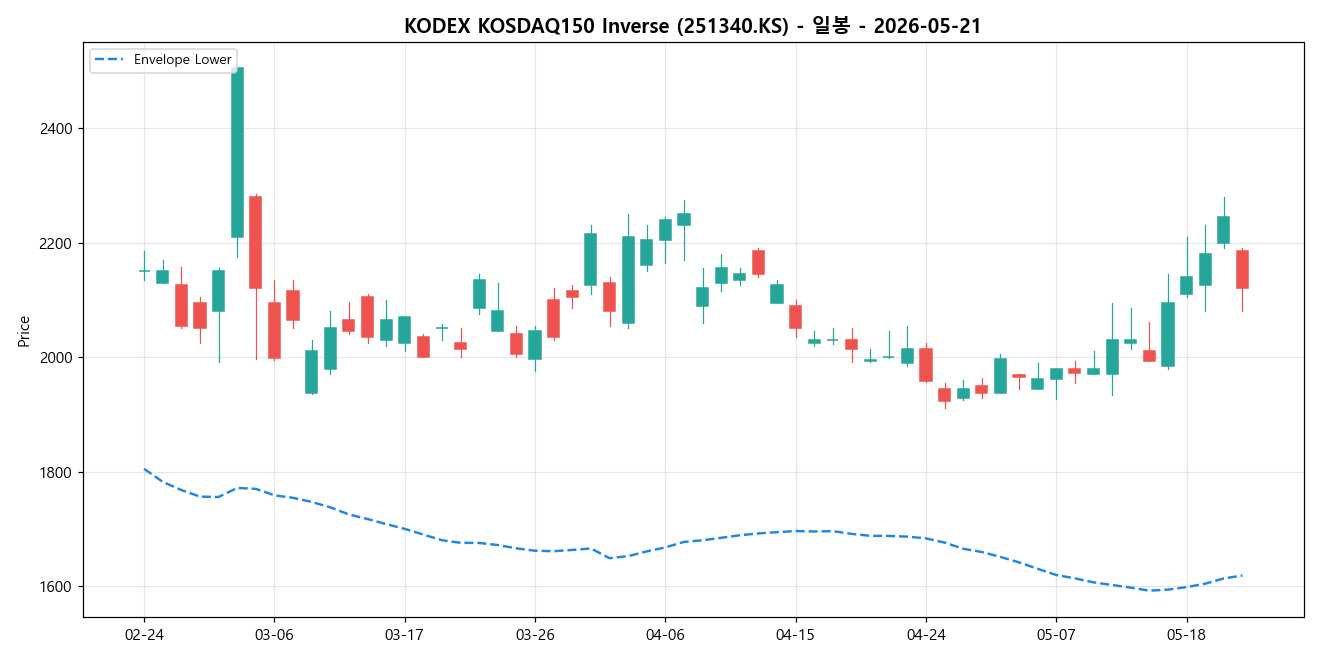Click the 1800 y-axis tick label

pyautogui.click(x=55, y=472)
